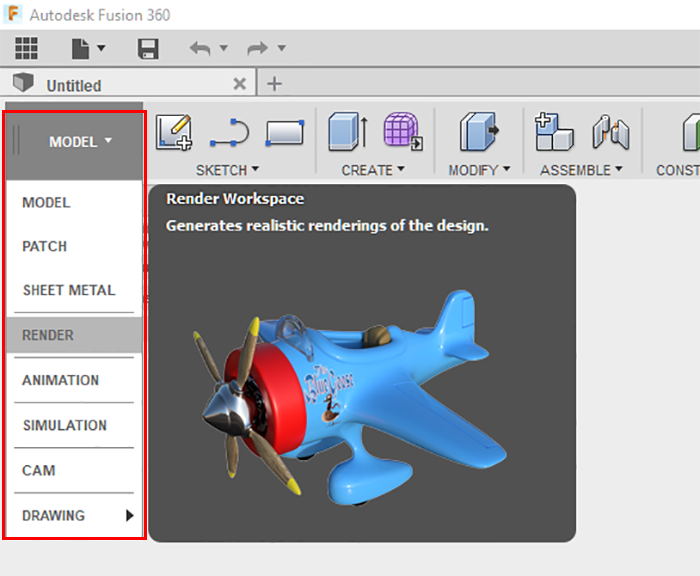Click the Undo arrow
700x576 pixels.
[x=200, y=48]
